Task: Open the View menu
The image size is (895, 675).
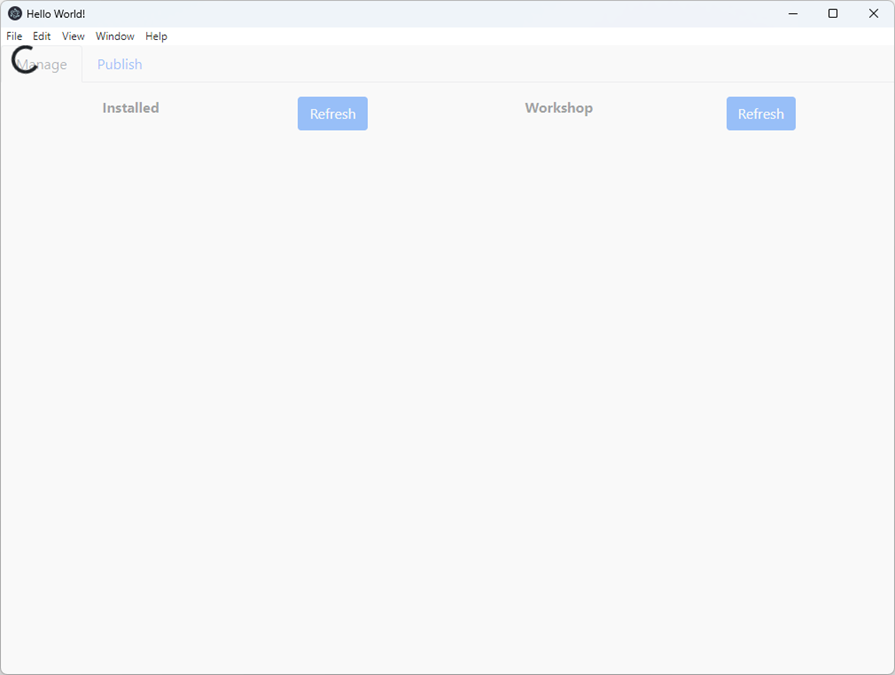Action: [x=73, y=36]
